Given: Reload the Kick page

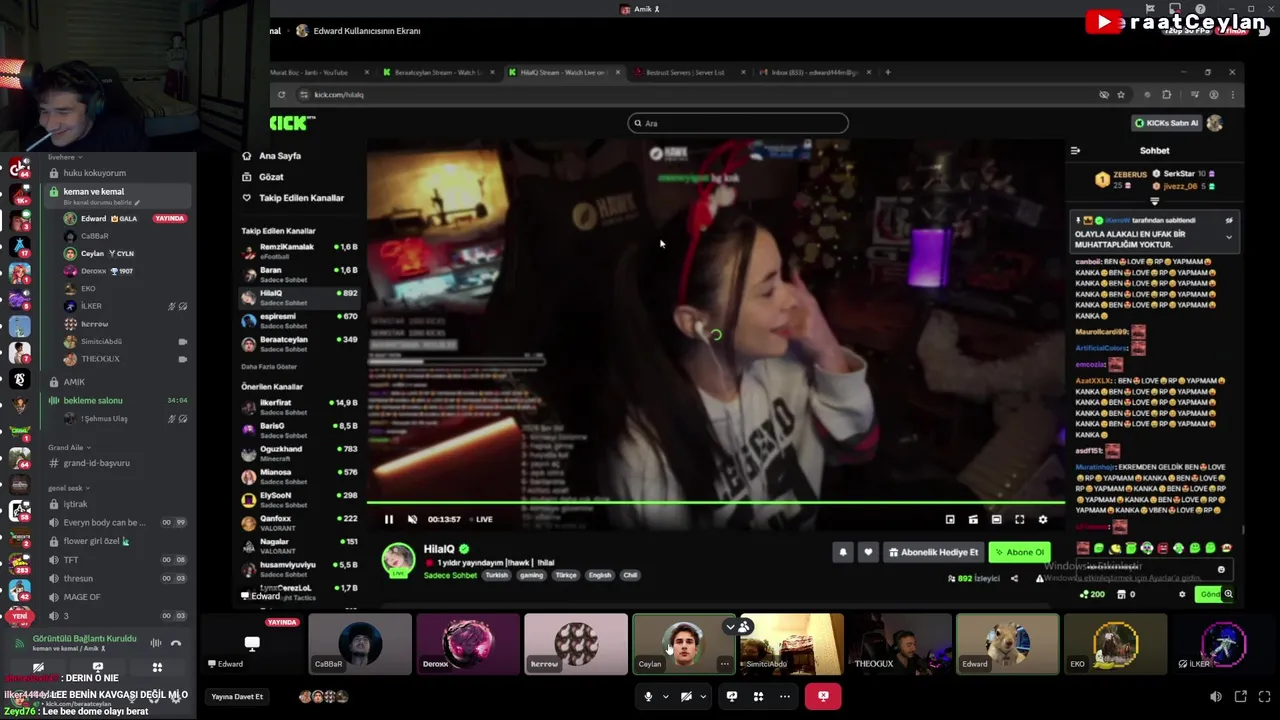Looking at the screenshot, I should (x=281, y=95).
